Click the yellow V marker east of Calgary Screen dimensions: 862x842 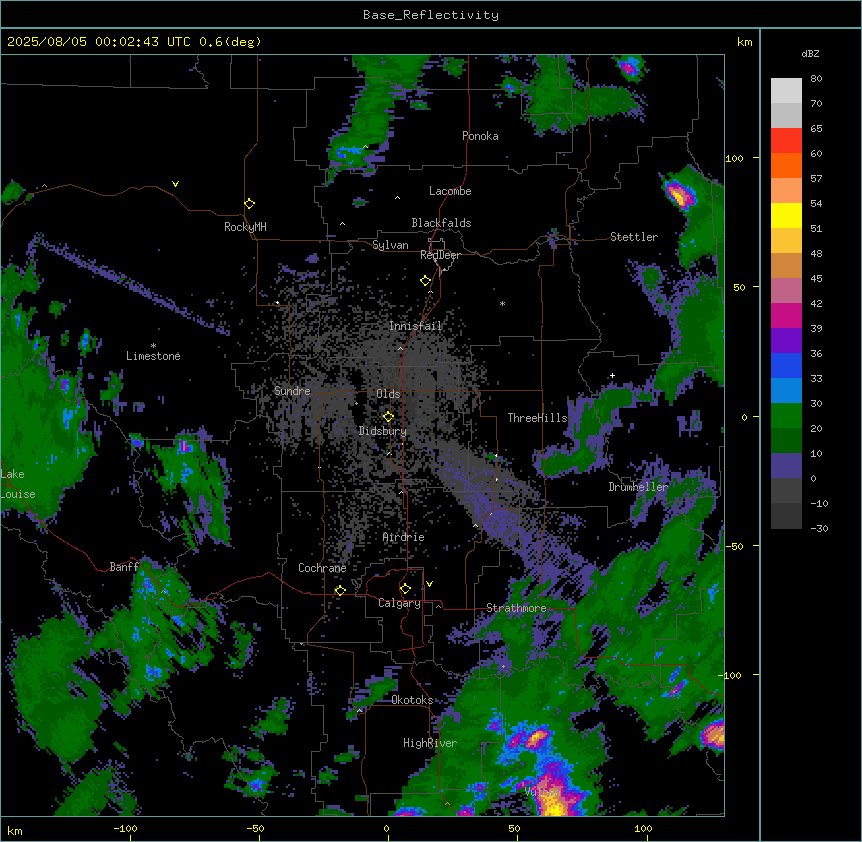coord(429,584)
